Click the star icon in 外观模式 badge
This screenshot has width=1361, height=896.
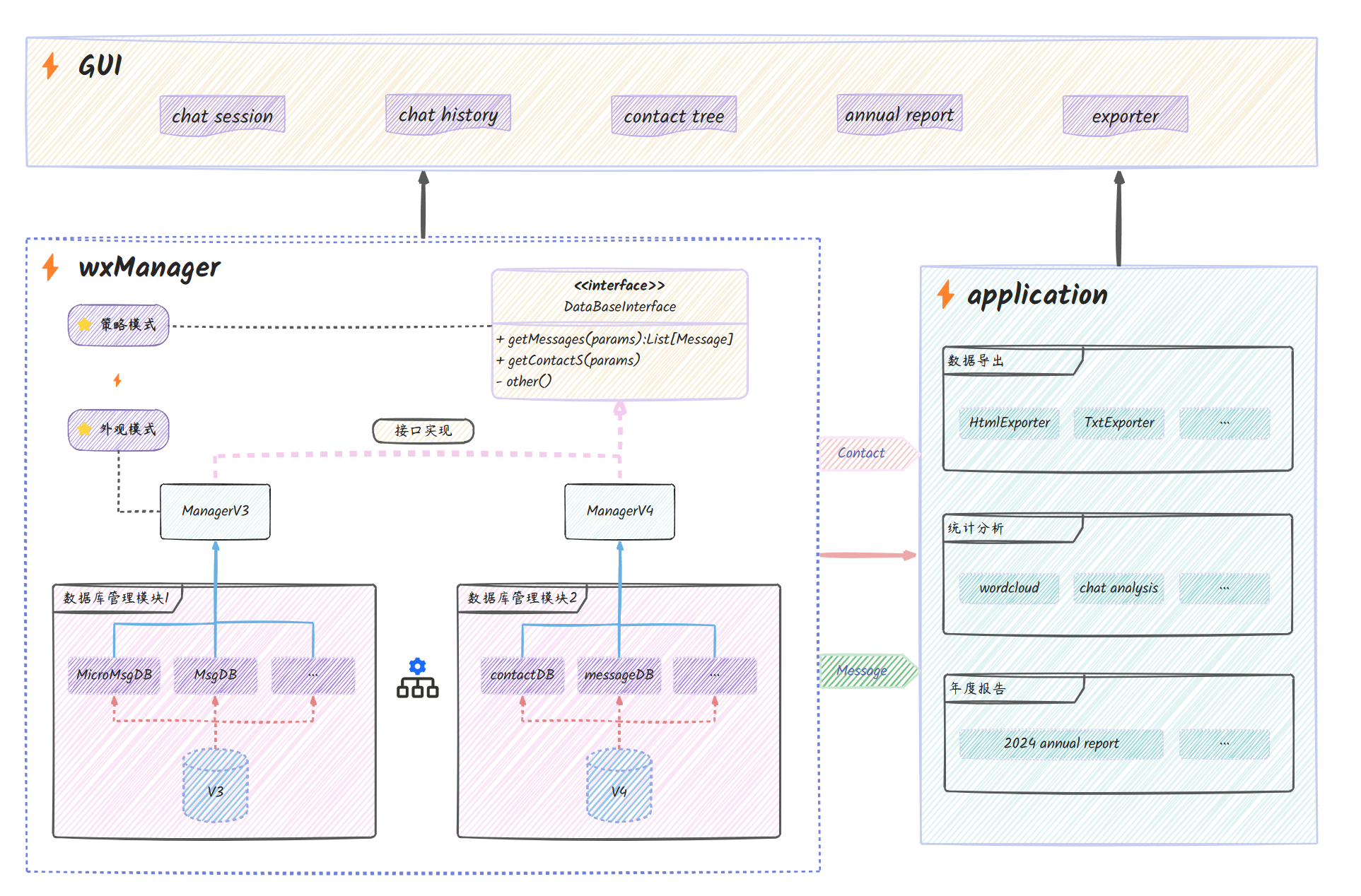(85, 429)
